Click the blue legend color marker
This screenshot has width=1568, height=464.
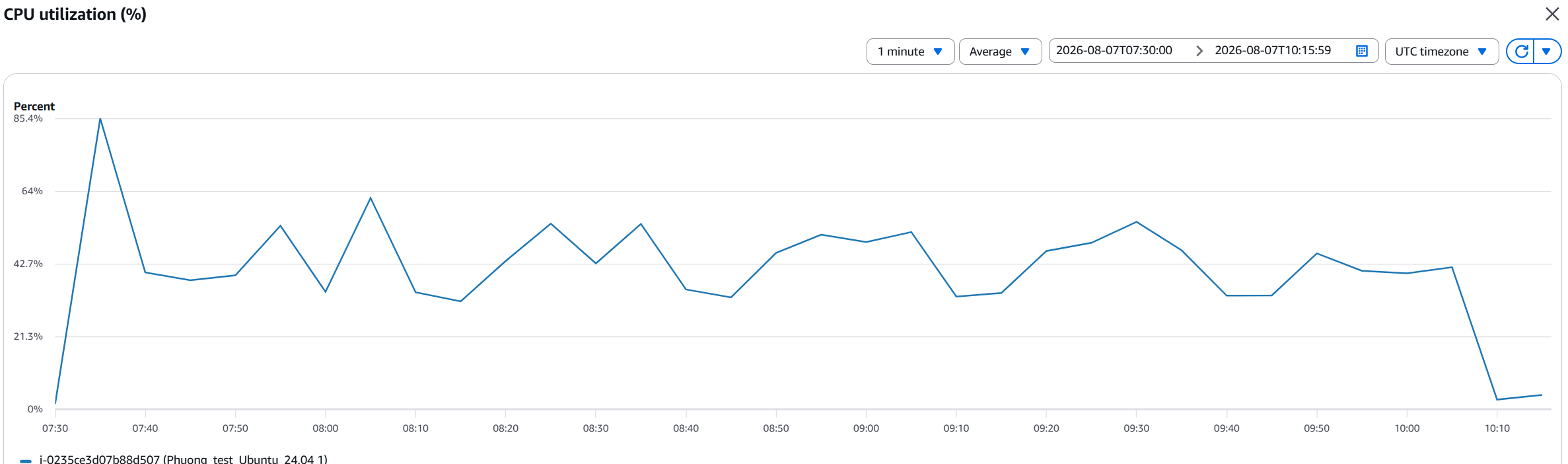(26, 461)
